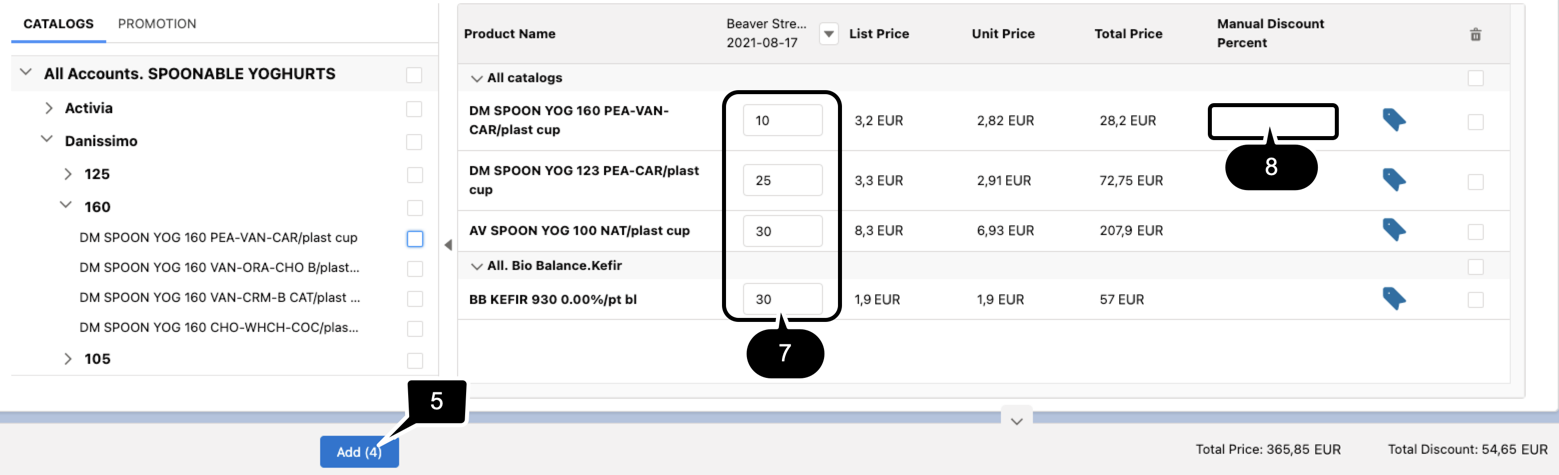Select DM SPOON YOG 160 VAN-ORA-CHO tree item
Viewport: 1559px width, 475px height.
219,268
